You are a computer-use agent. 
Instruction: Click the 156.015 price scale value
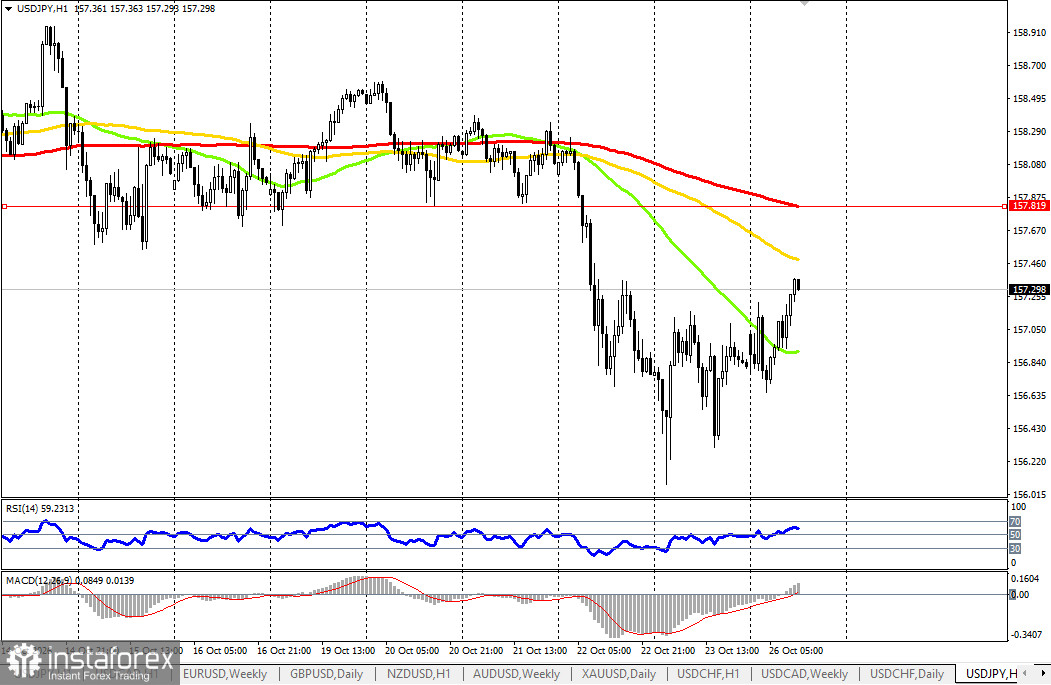pyautogui.click(x=1030, y=494)
